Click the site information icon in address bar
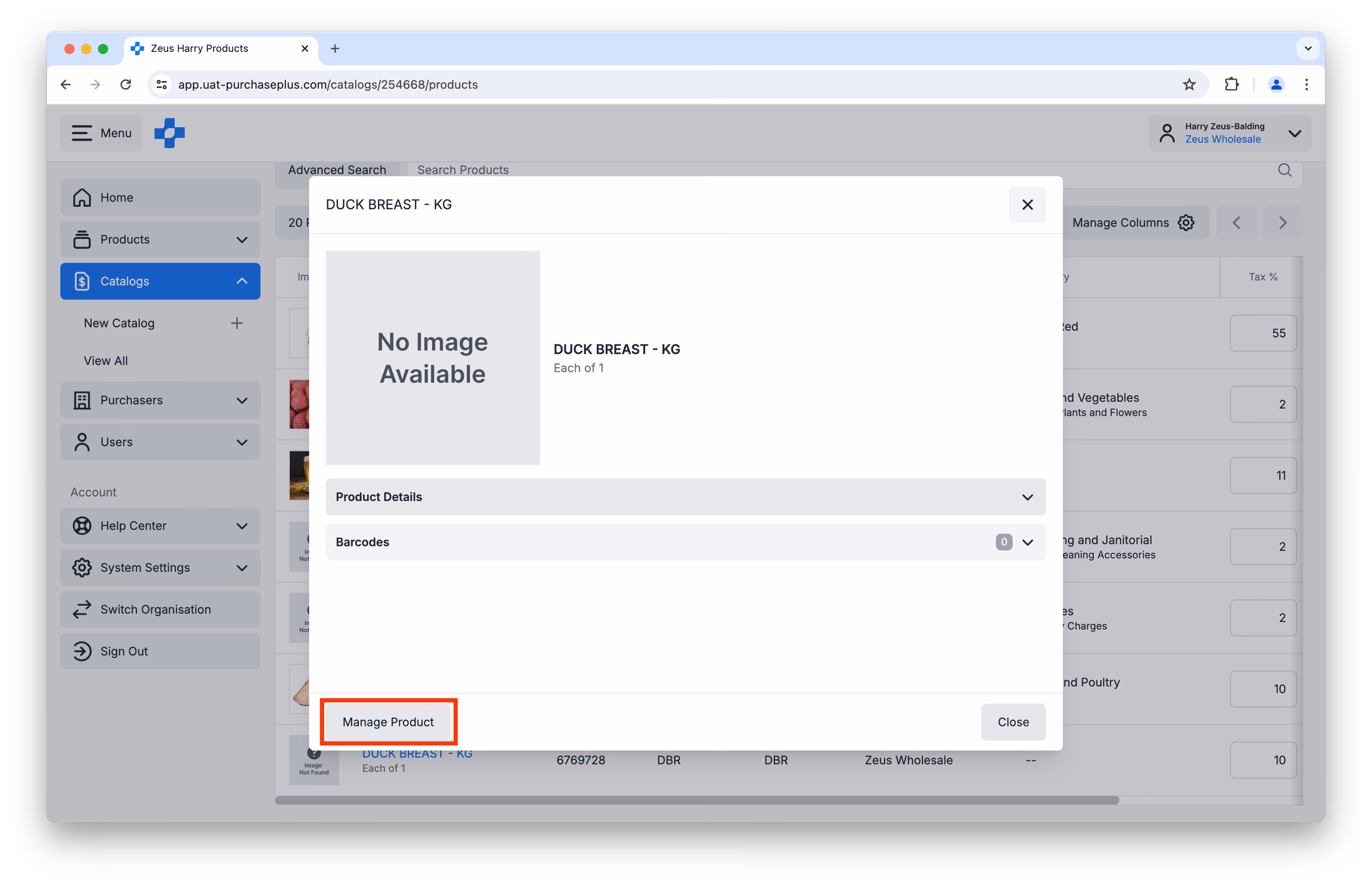Image resolution: width=1372 pixels, height=884 pixels. pos(162,84)
